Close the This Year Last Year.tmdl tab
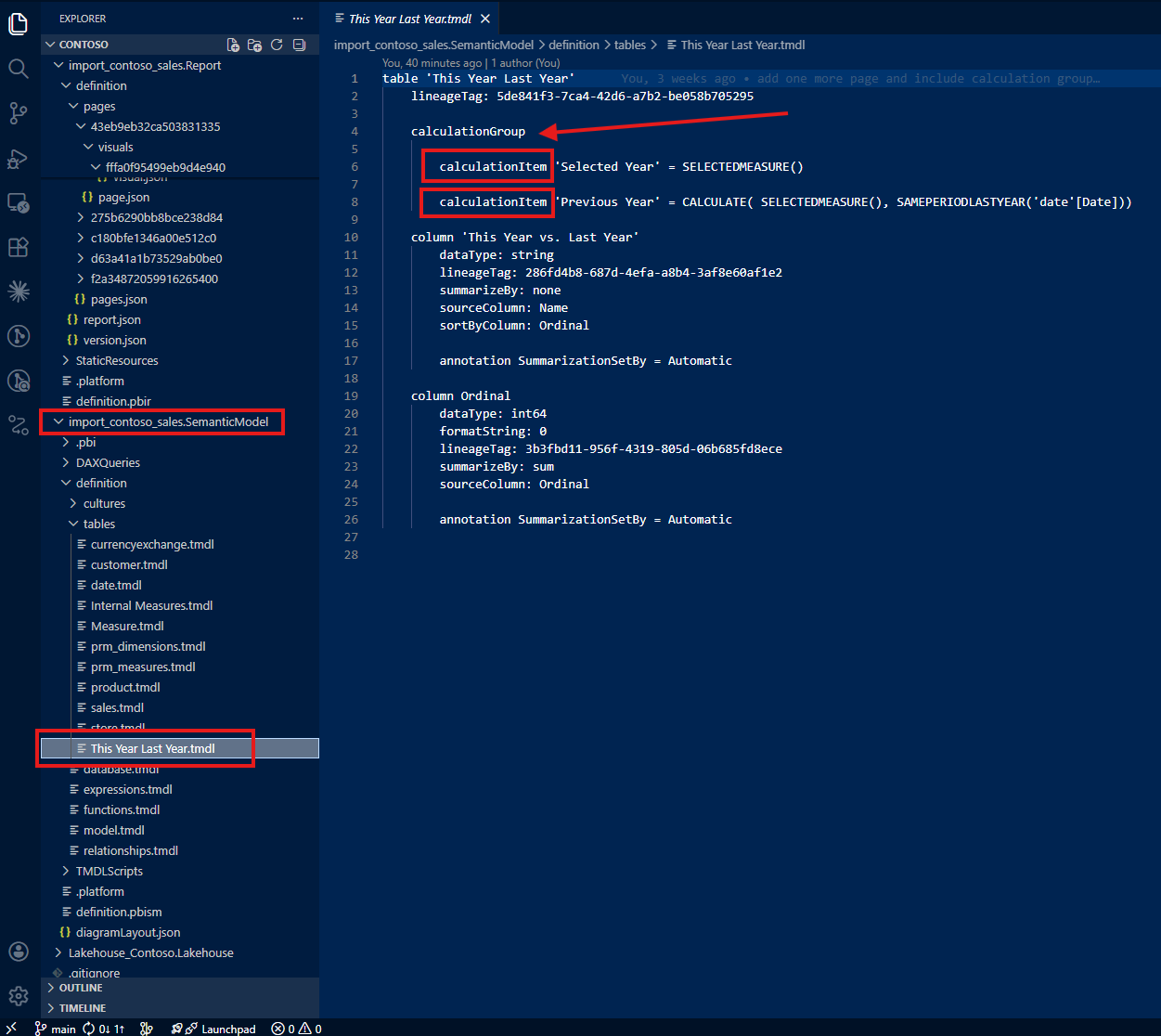The image size is (1161, 1036). coord(485,19)
